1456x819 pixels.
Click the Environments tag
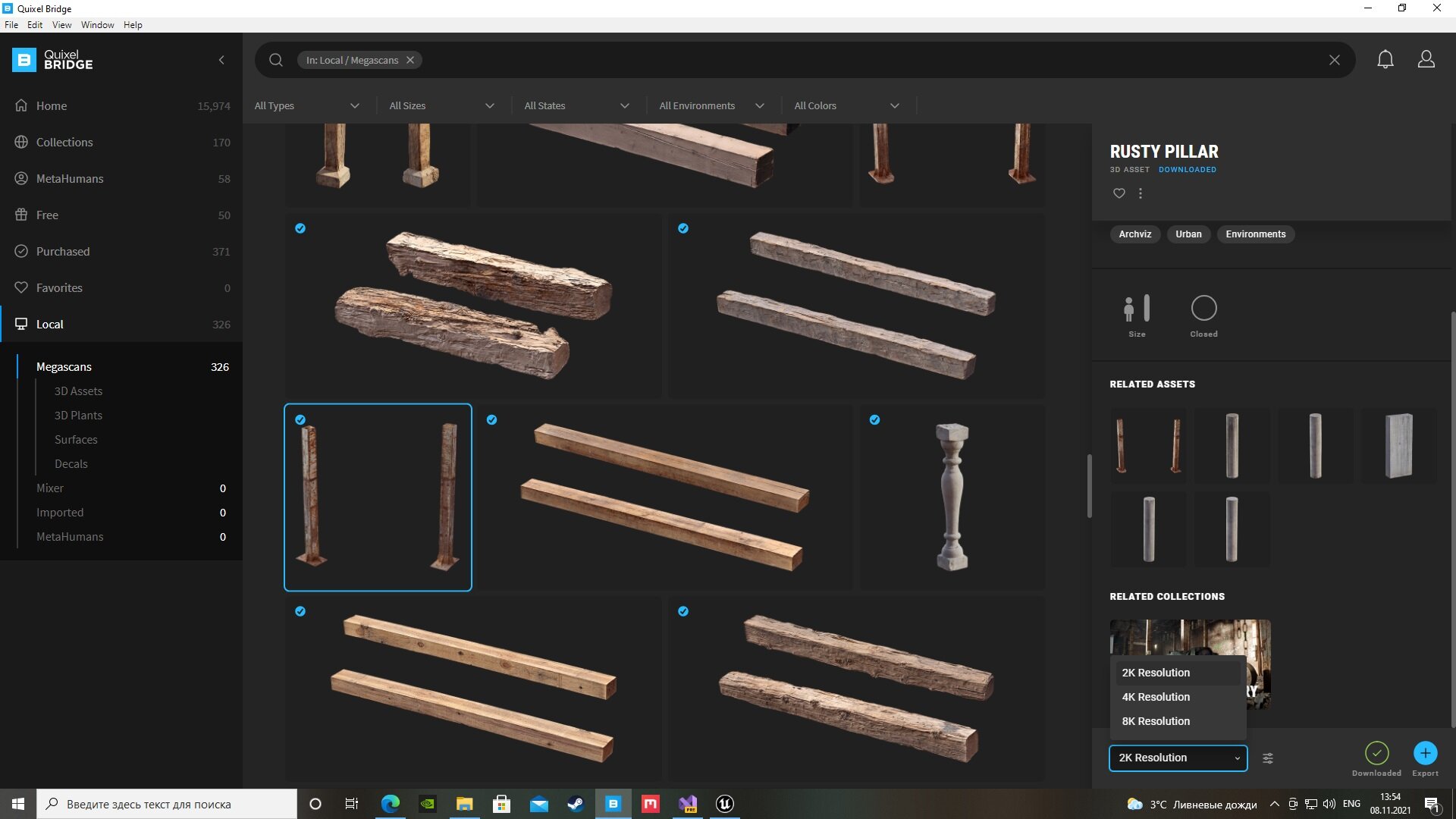[1256, 234]
